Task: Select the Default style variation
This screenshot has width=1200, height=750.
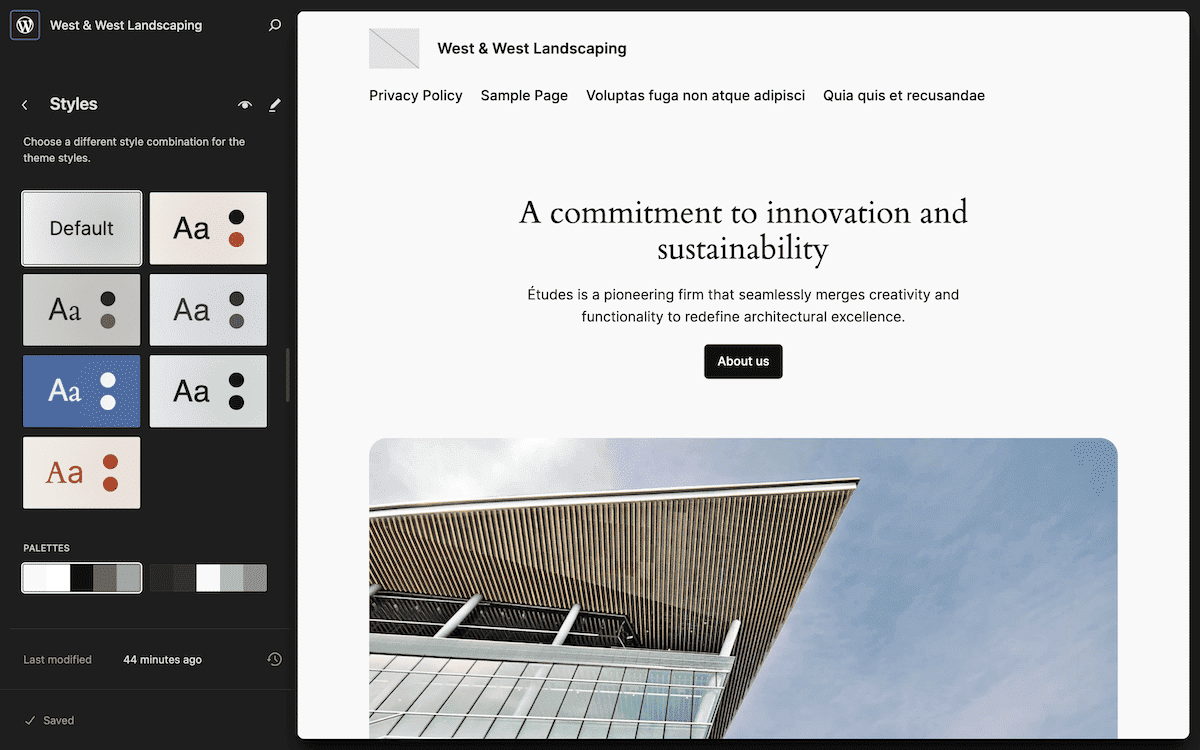Action: tap(82, 228)
